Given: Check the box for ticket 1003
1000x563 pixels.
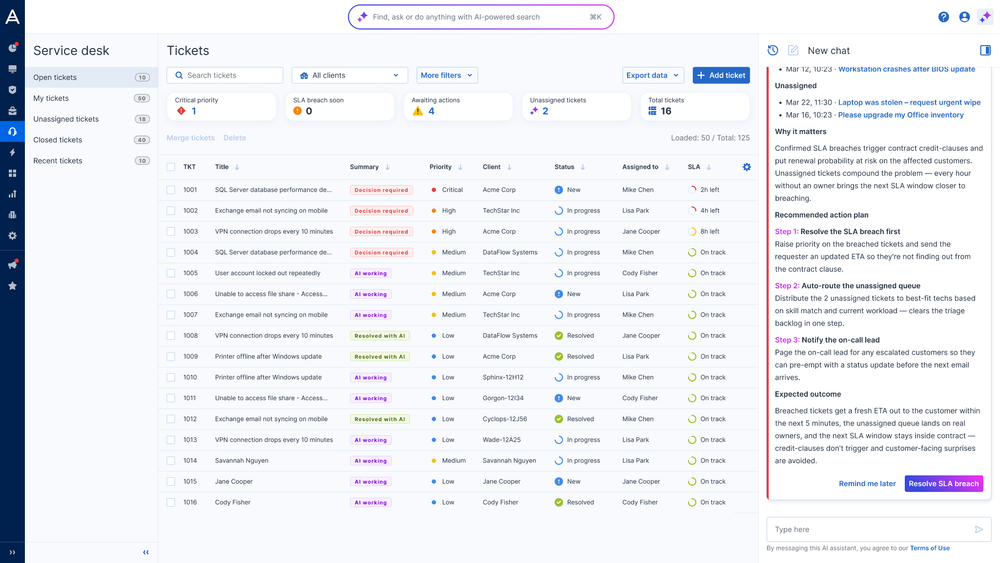Looking at the screenshot, I should coord(170,231).
